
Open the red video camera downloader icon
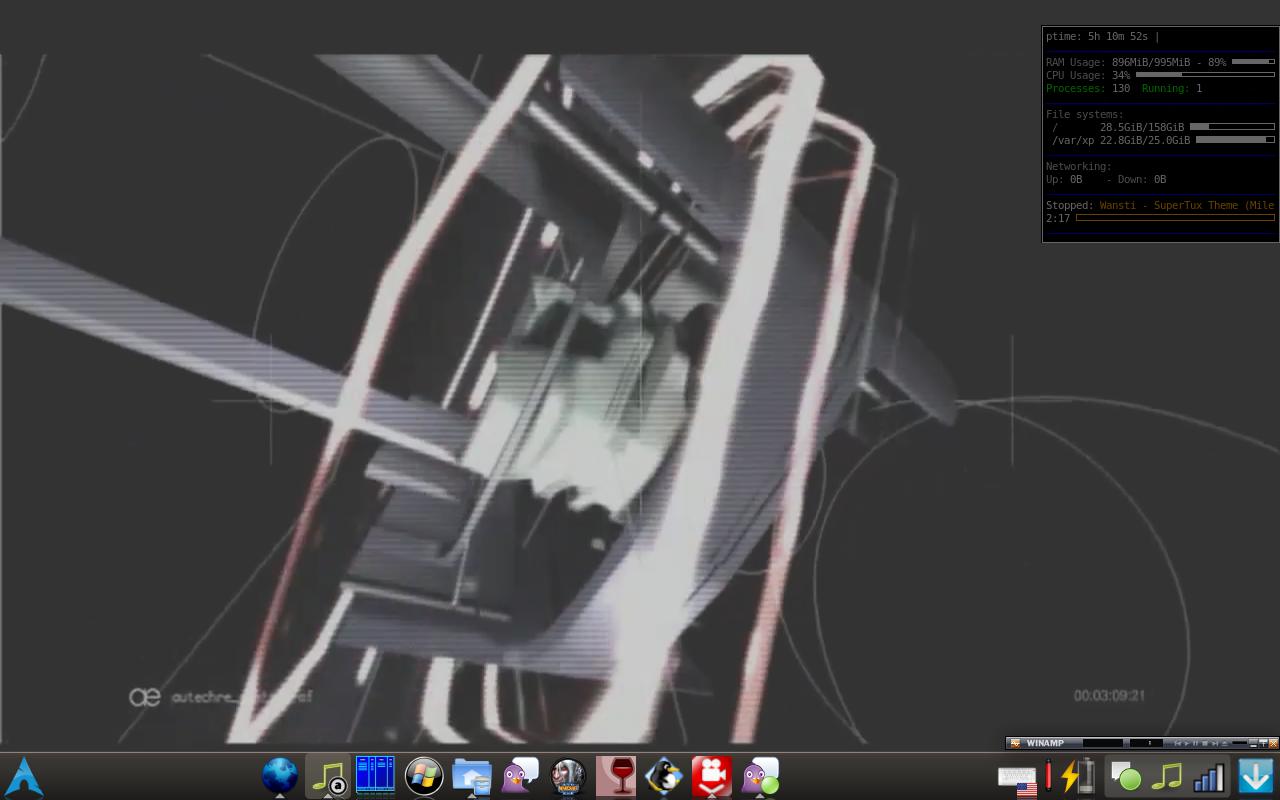(712, 776)
